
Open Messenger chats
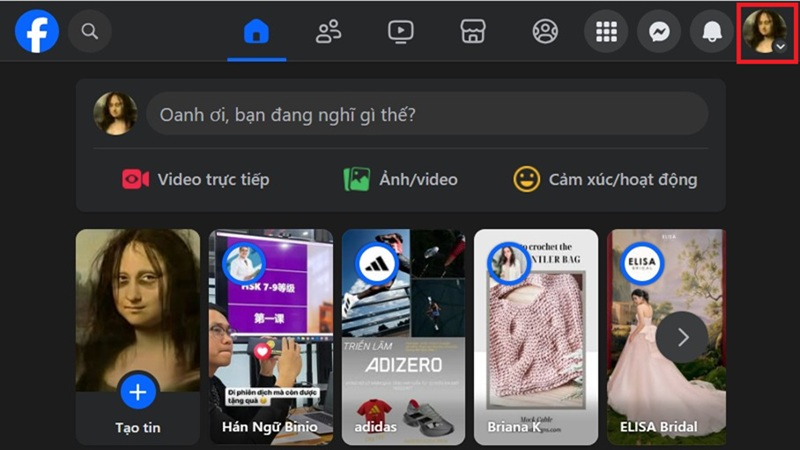click(x=659, y=32)
